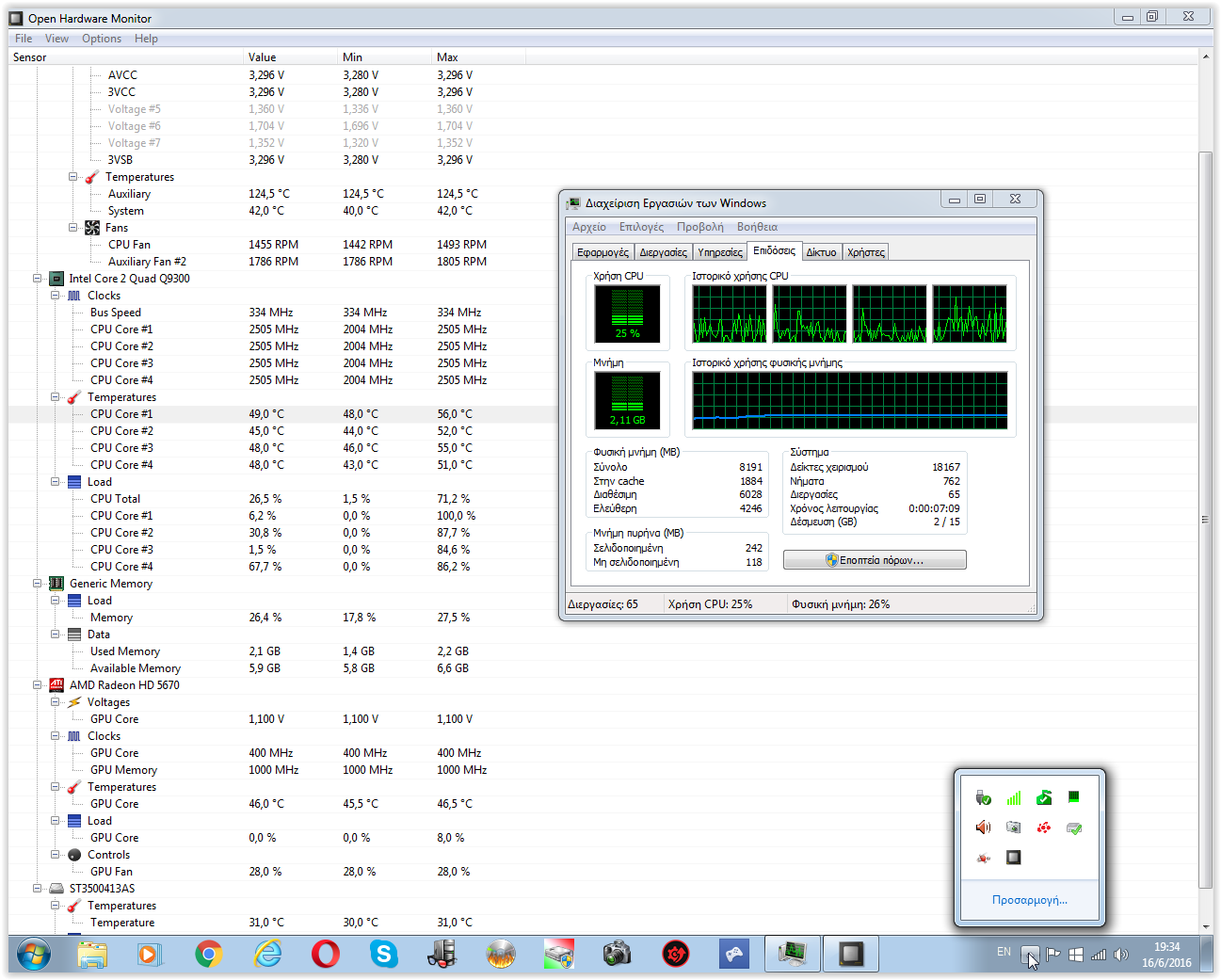Click the Intel Core 2 Quad Q9300 chip icon

point(56,279)
